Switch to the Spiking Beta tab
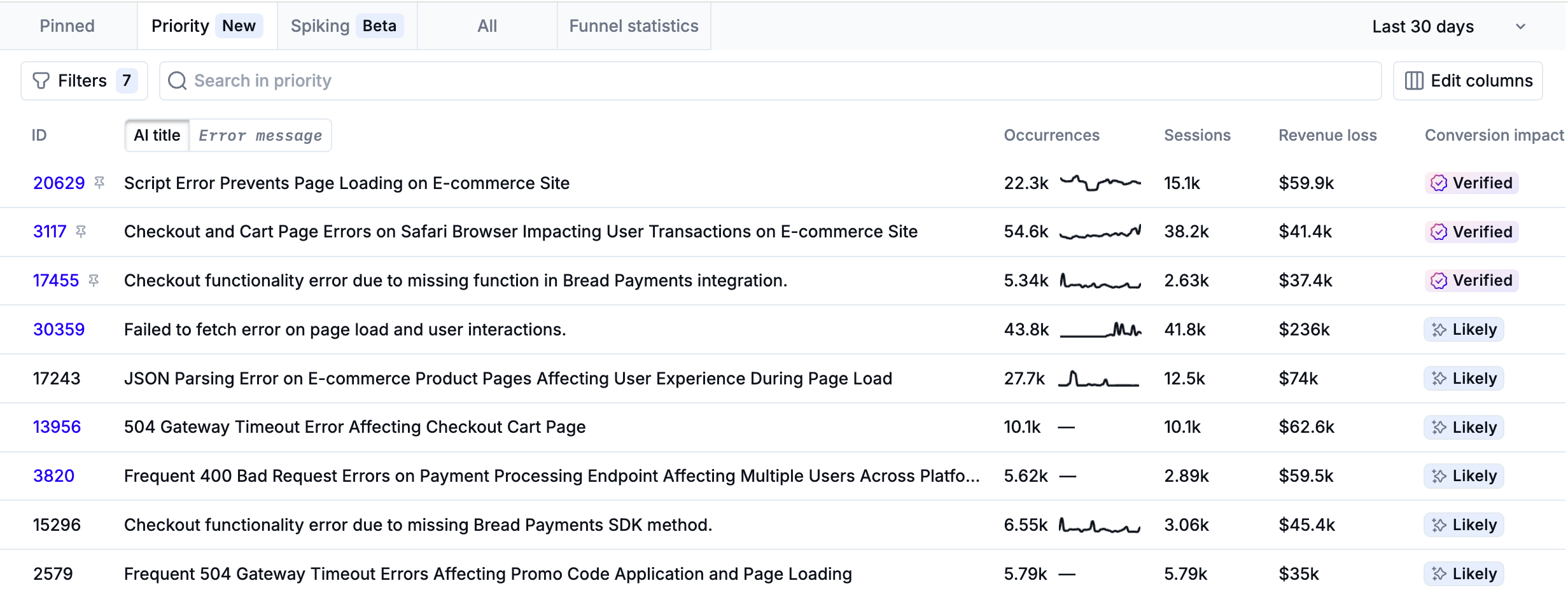 [346, 26]
